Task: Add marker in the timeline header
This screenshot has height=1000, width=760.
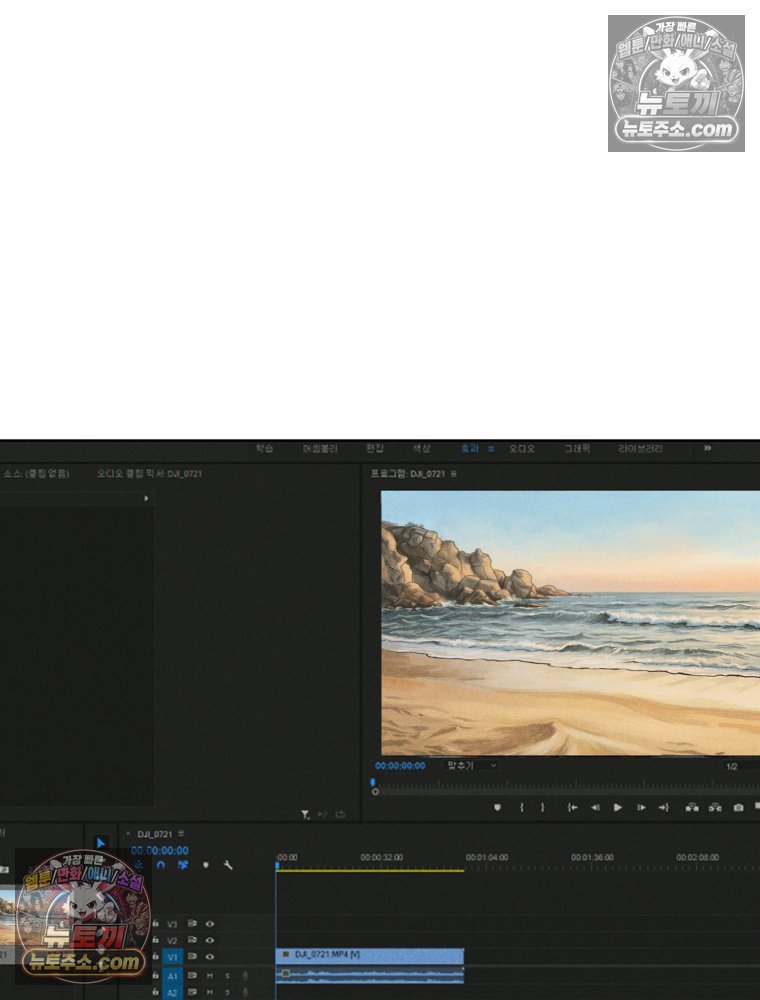Action: (x=205, y=865)
